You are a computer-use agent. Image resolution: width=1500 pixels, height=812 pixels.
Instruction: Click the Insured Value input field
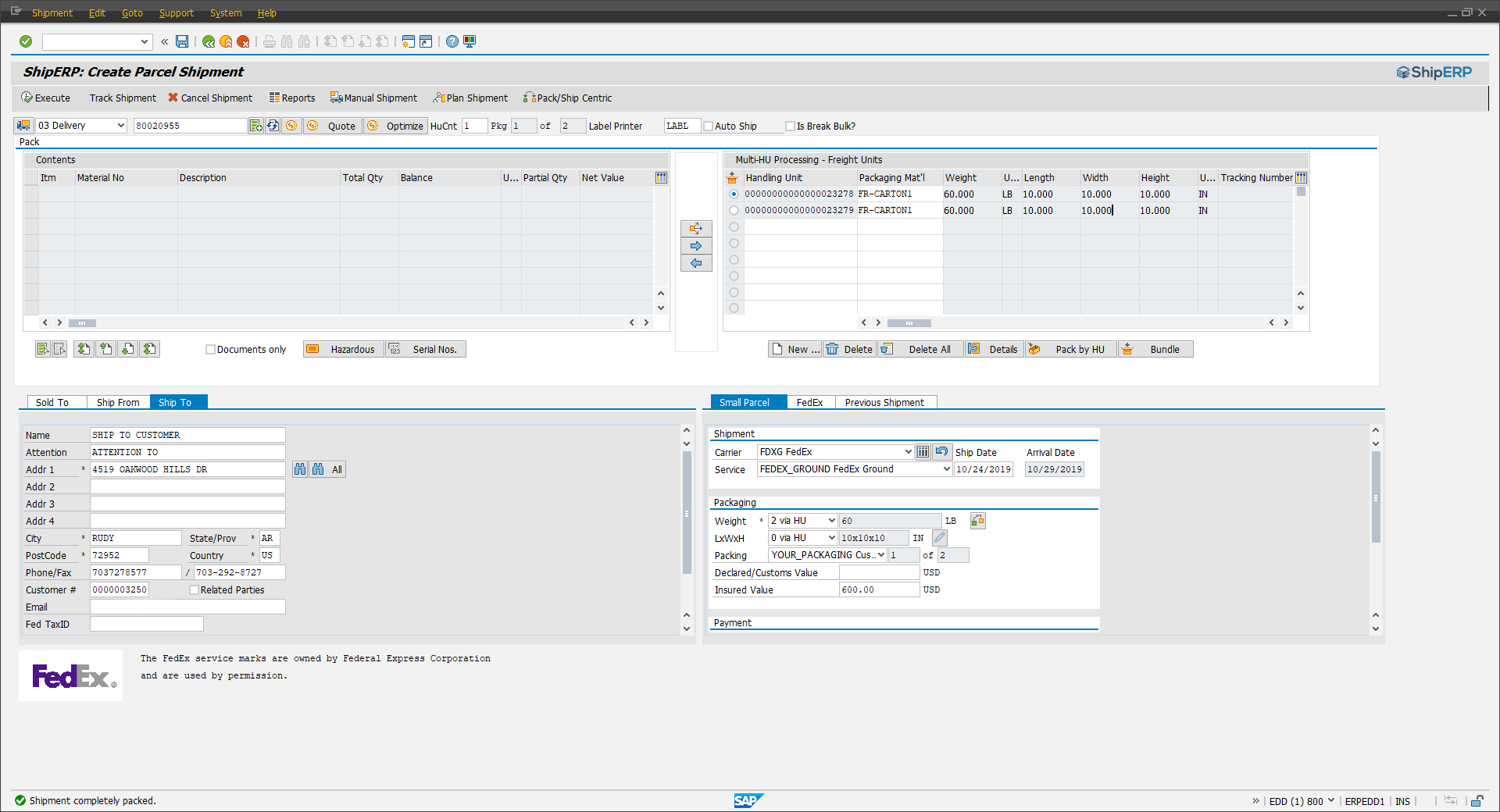(x=879, y=589)
